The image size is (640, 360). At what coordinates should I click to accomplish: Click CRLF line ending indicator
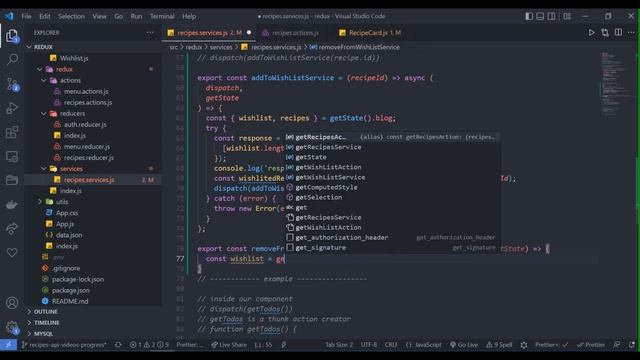pos(391,345)
